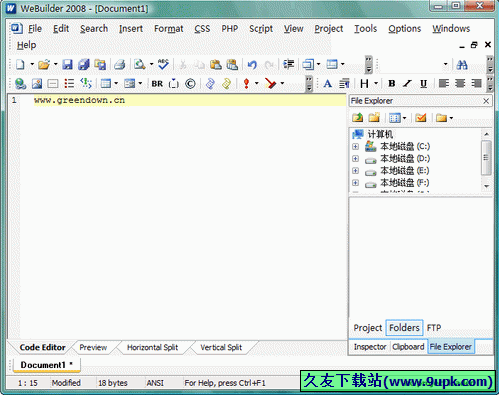Switch to the Project panel tab
Viewport: 499px width, 395px height.
tap(367, 328)
